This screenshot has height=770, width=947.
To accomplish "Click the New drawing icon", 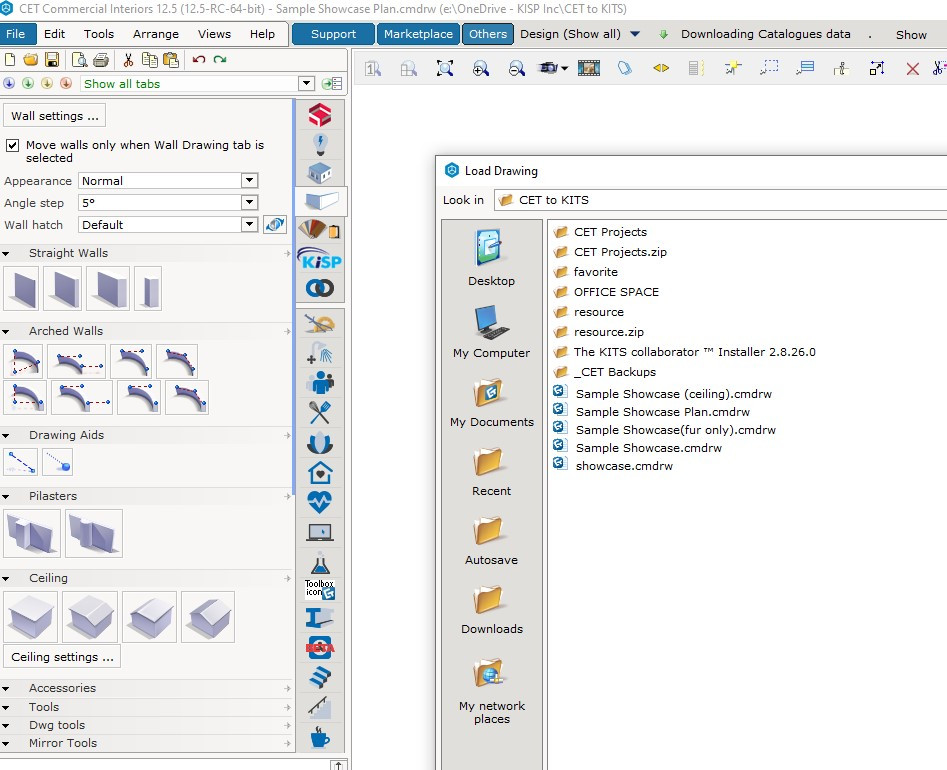I will pyautogui.click(x=10, y=60).
